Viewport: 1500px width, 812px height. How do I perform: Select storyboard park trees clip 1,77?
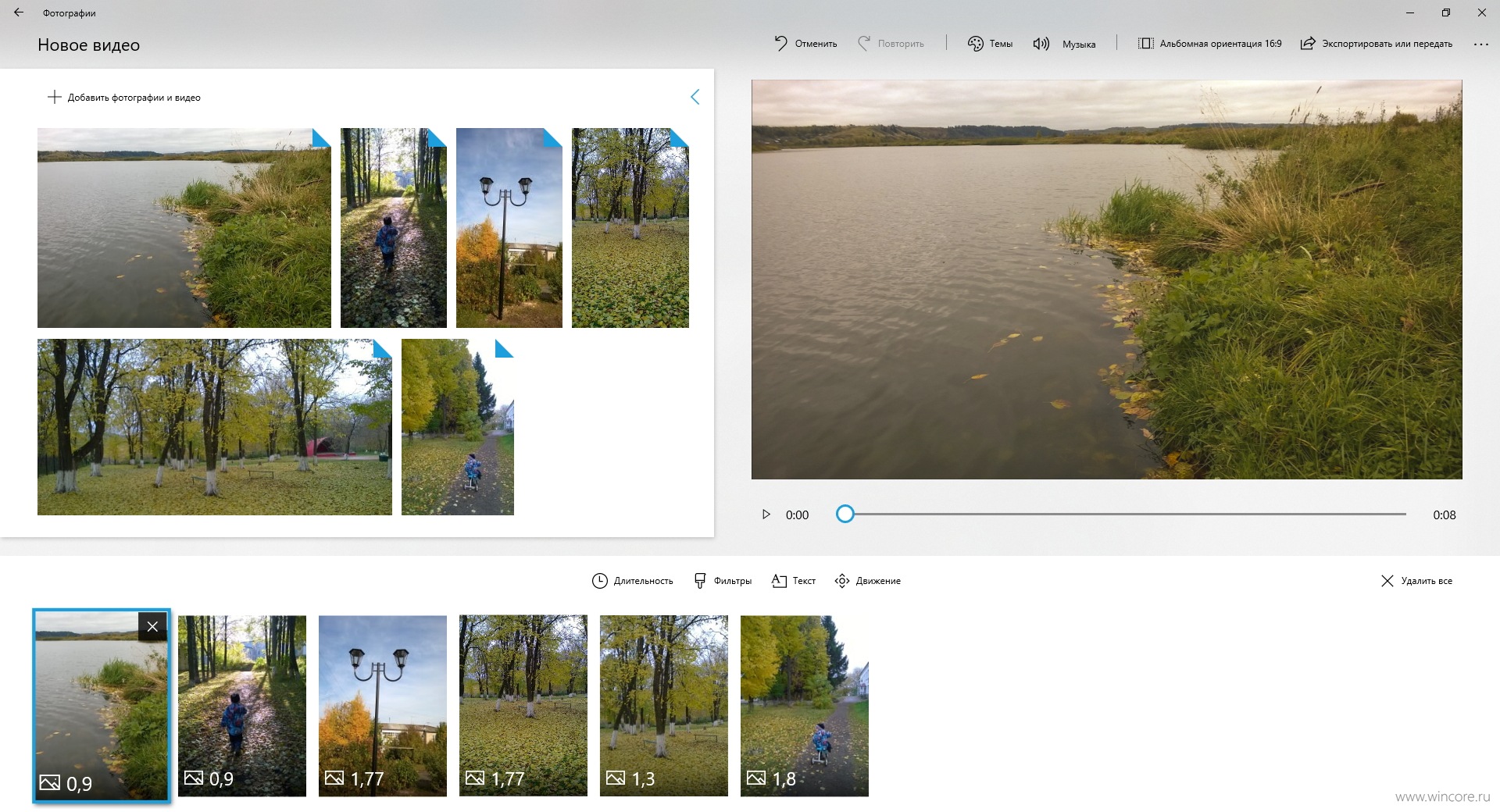(523, 706)
